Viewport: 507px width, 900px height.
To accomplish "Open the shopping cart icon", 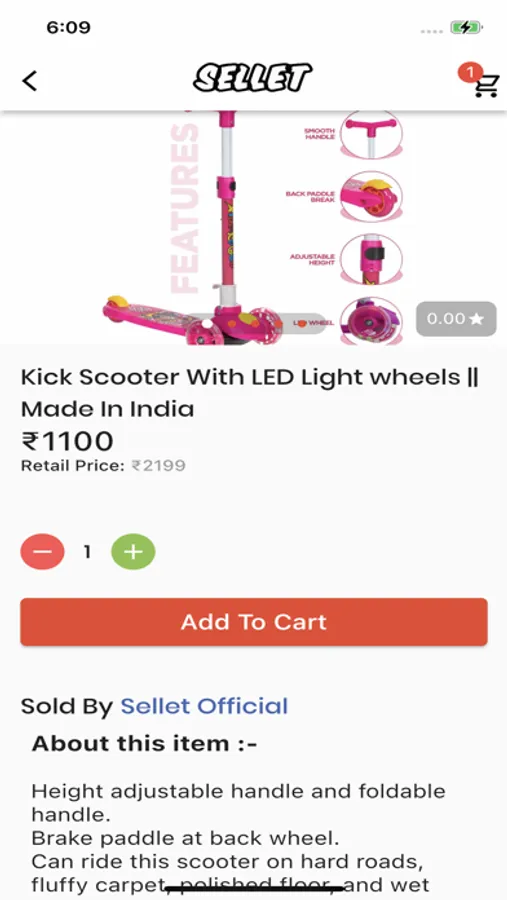I will tap(486, 87).
